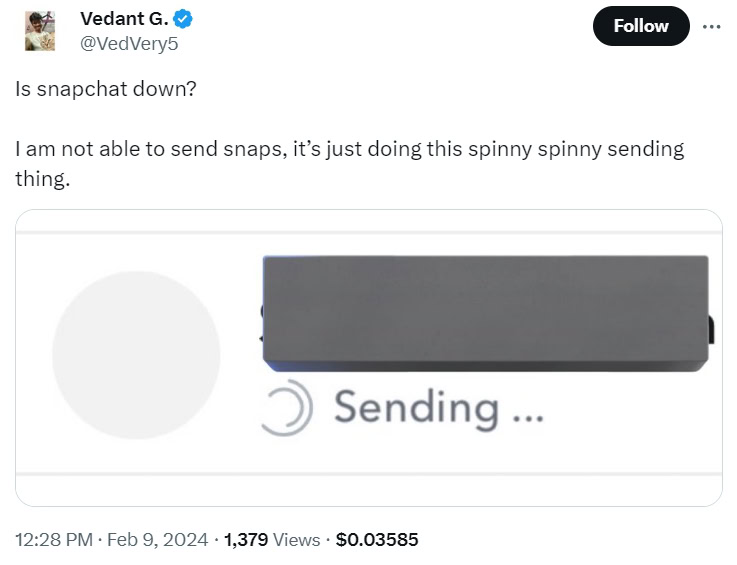Click the word Views in footer
The width and height of the screenshot is (737, 565).
[296, 540]
